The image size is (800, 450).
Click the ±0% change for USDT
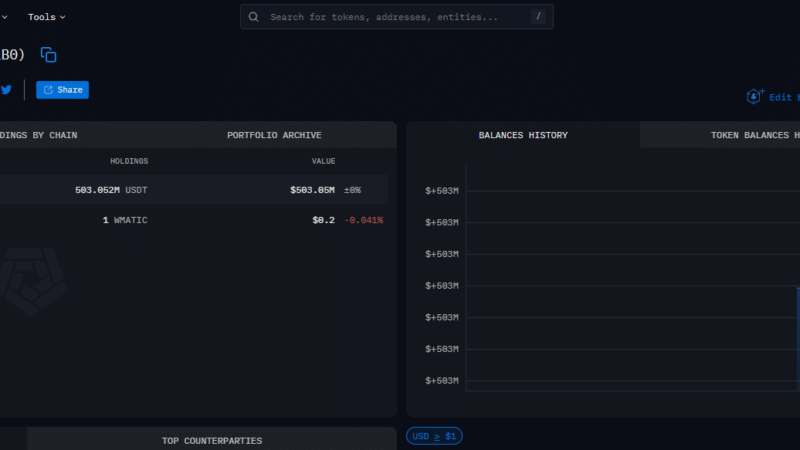(x=352, y=190)
